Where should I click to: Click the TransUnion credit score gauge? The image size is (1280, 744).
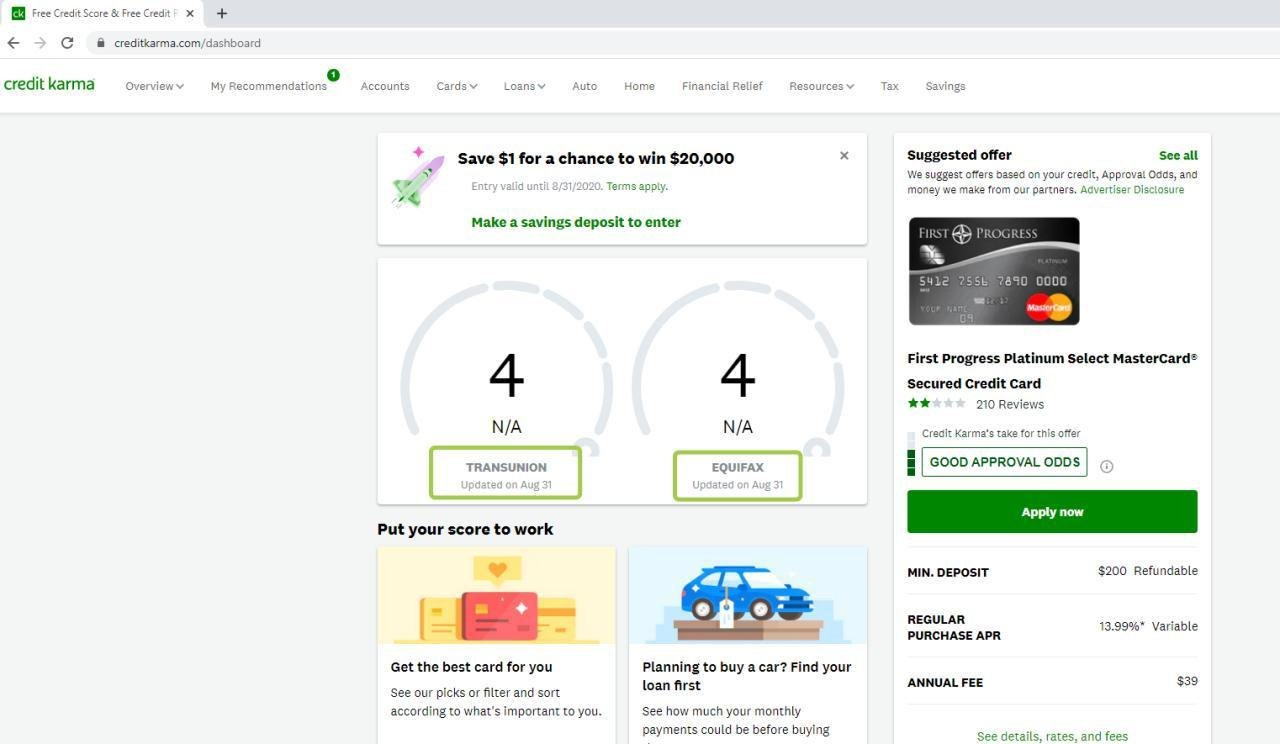click(x=506, y=370)
